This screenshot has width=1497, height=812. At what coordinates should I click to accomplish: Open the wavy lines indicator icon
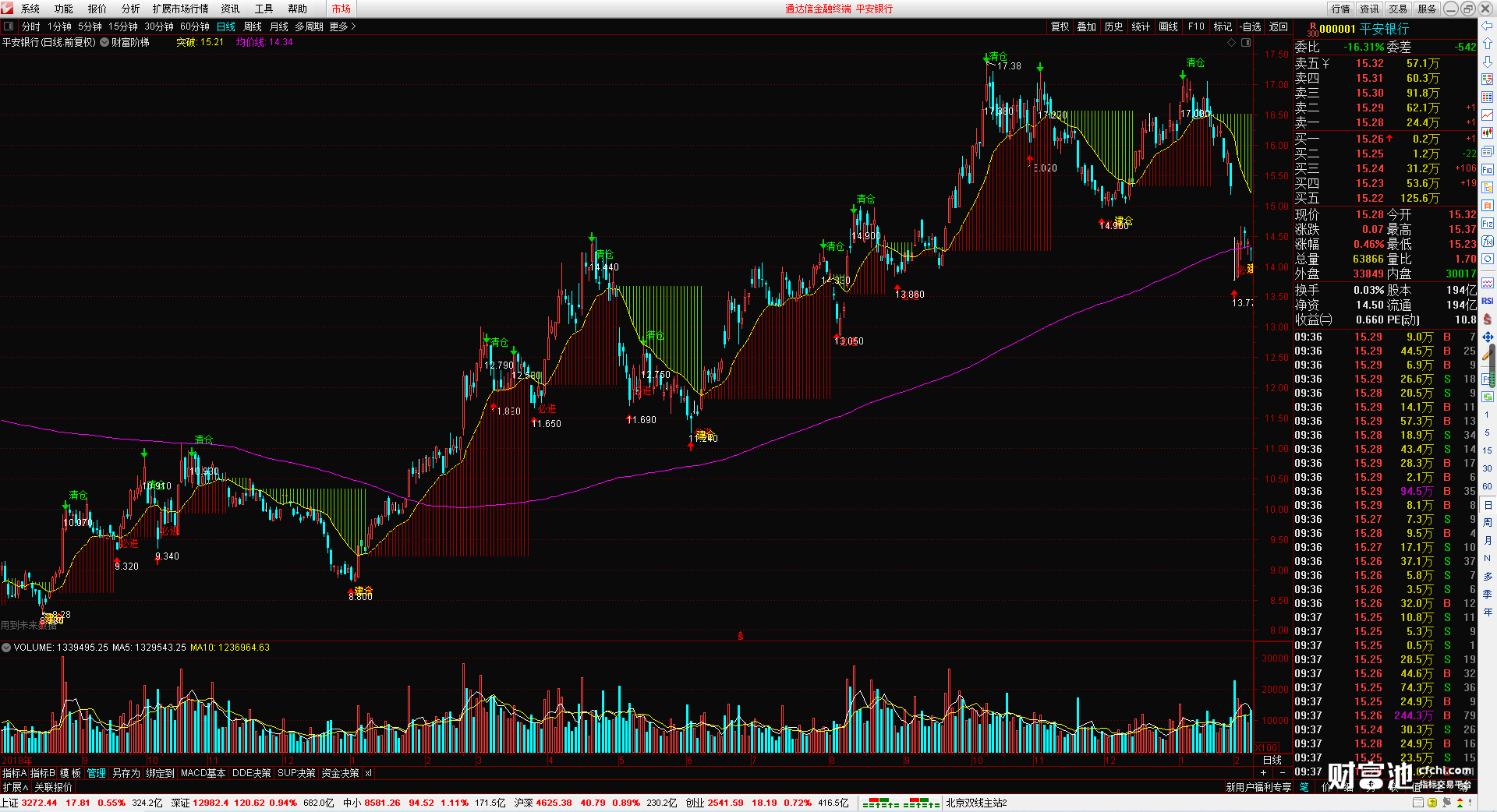pyautogui.click(x=1488, y=283)
